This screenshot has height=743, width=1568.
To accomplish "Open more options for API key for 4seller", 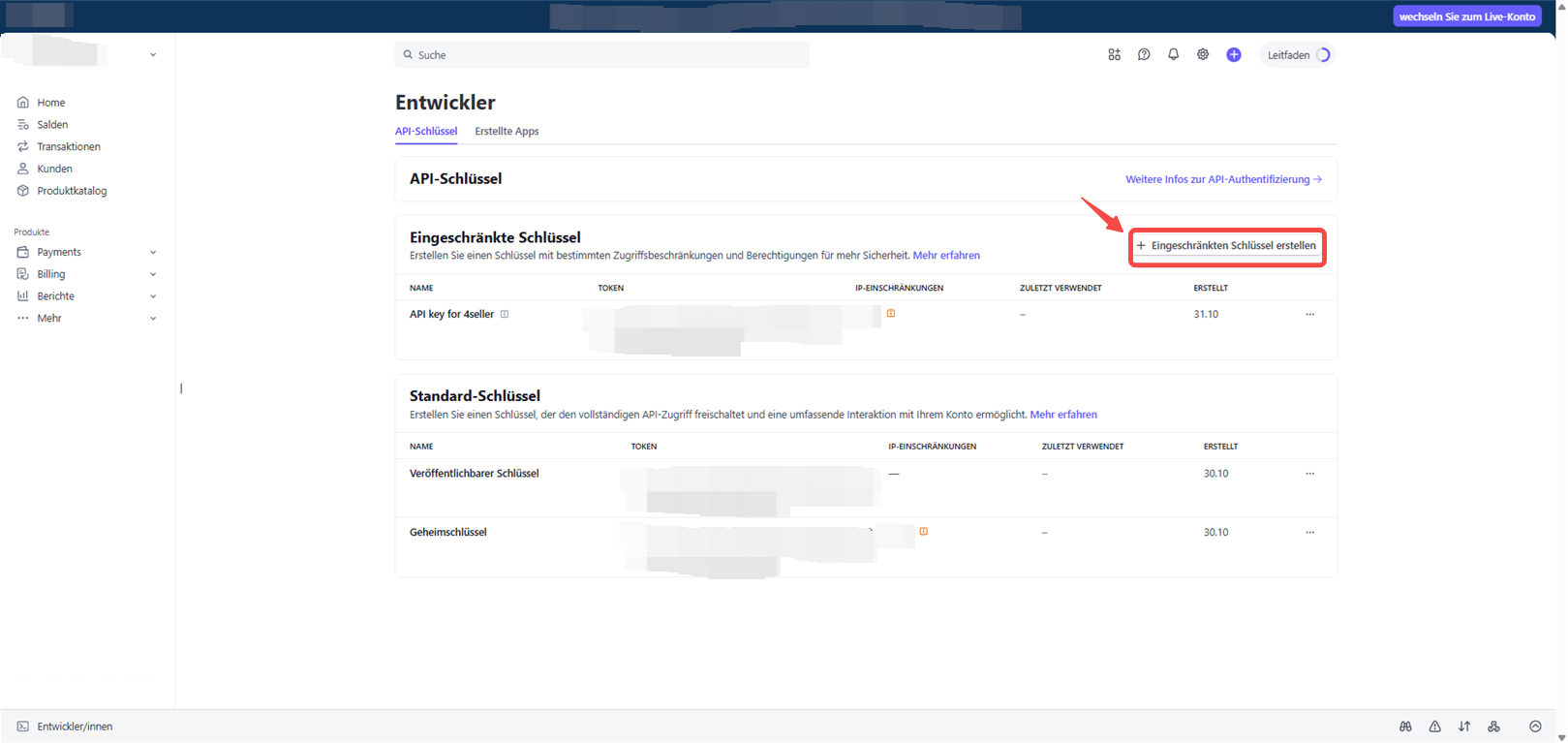I will (x=1309, y=314).
